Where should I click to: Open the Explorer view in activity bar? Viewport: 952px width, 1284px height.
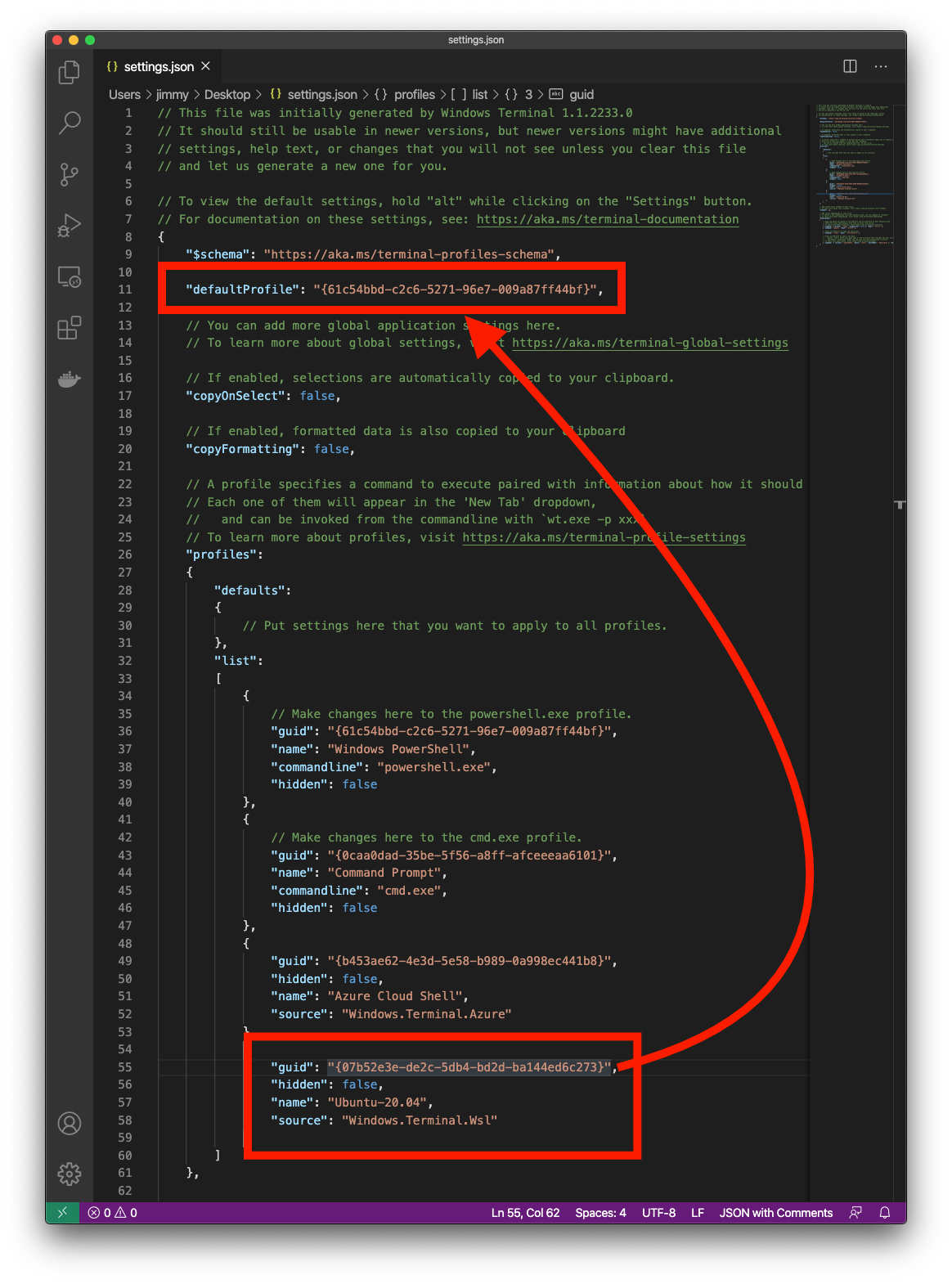(x=70, y=73)
